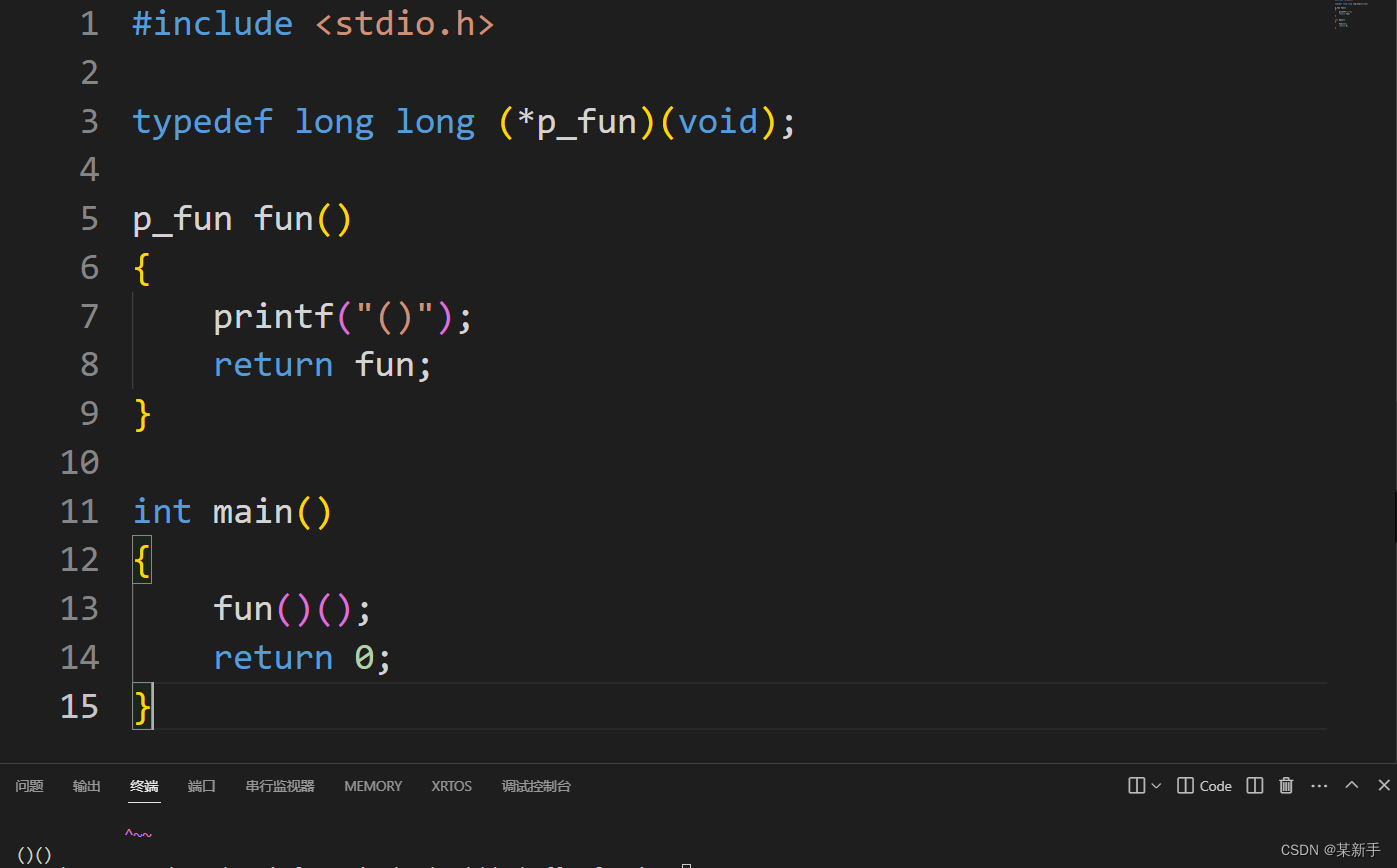
Task: Click the ()() output in the terminal
Action: click(35, 855)
